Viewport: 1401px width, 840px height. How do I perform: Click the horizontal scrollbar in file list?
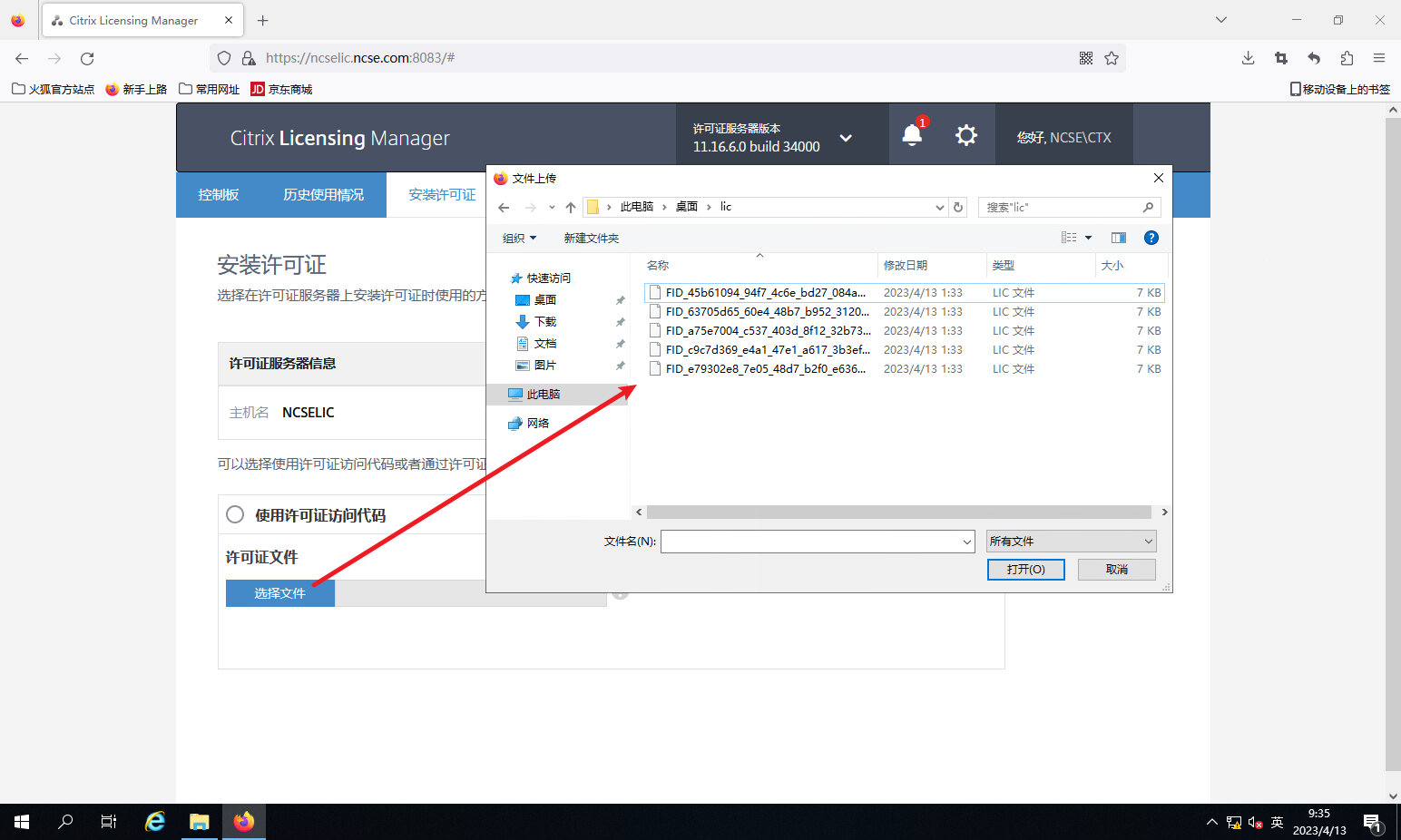[x=898, y=513]
